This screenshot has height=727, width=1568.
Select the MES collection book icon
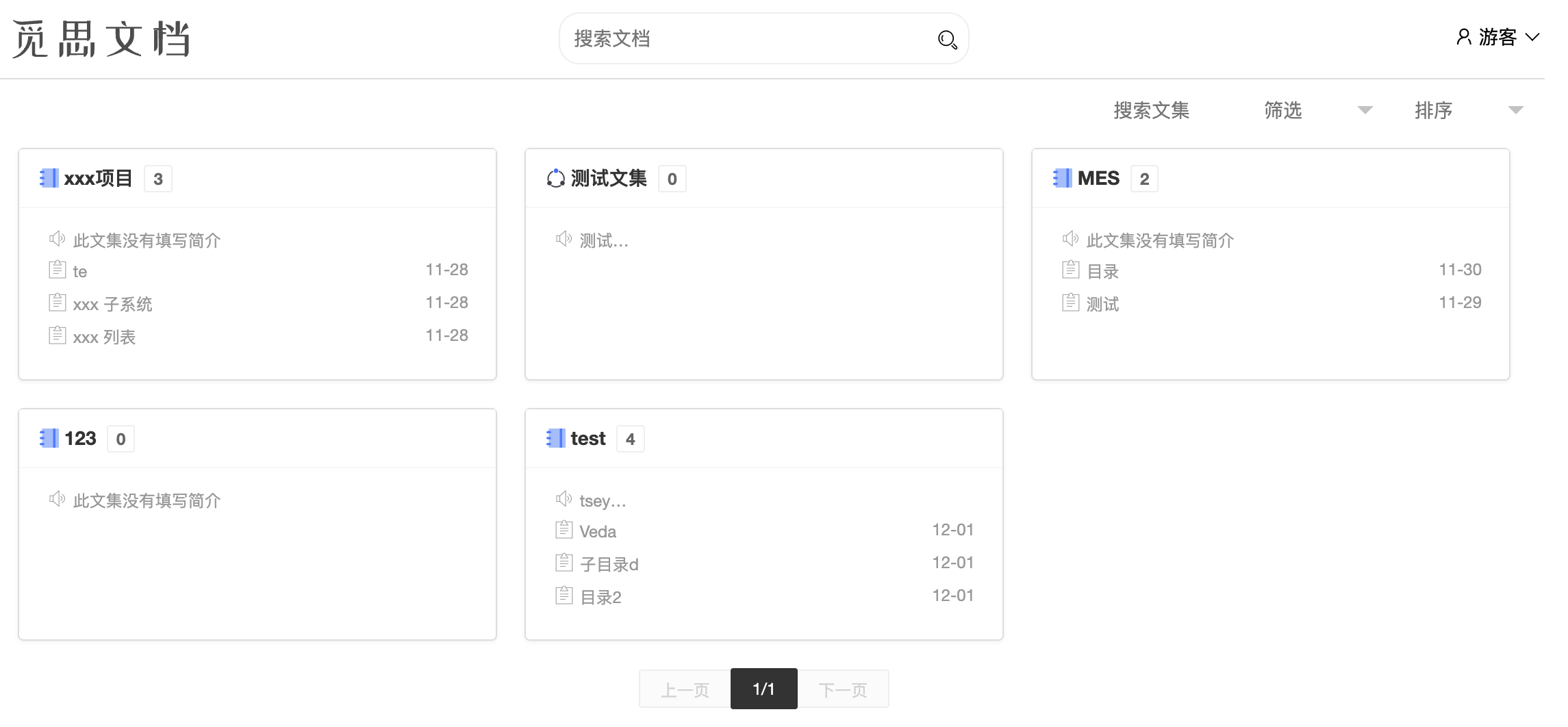click(1061, 178)
